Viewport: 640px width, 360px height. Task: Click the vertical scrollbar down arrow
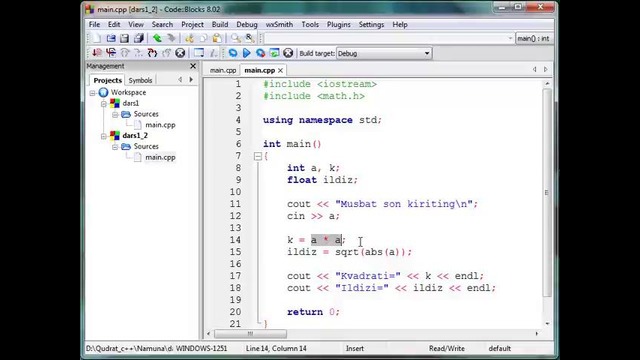tap(547, 324)
